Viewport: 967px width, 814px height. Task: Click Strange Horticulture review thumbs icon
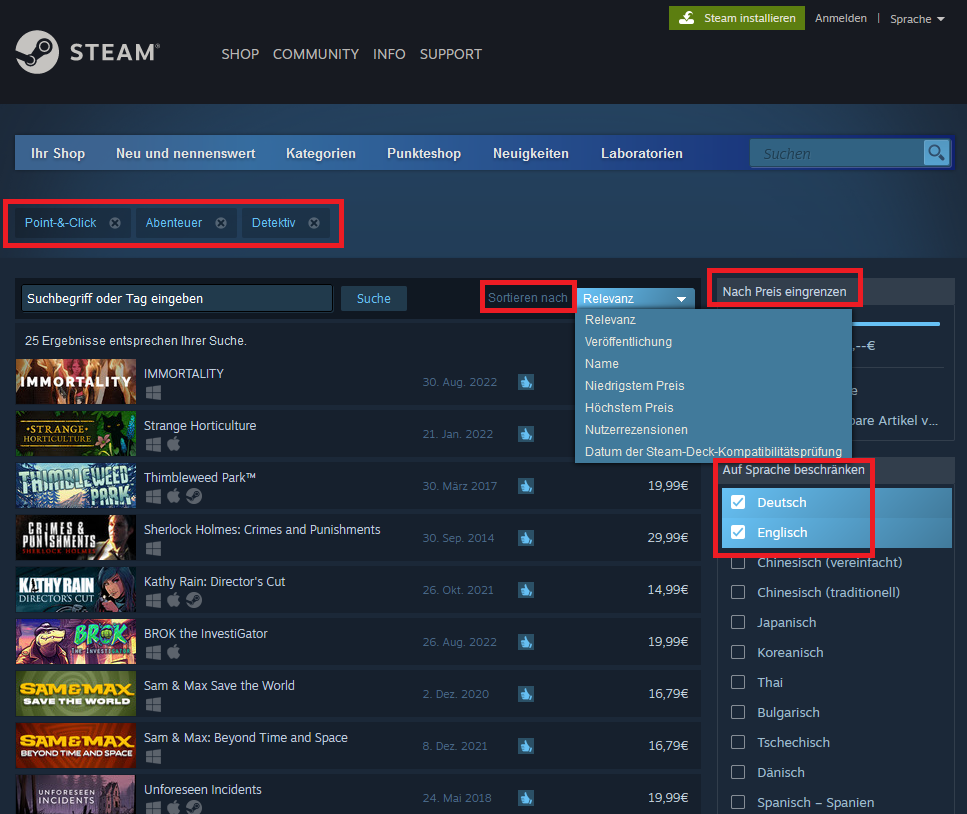[525, 434]
